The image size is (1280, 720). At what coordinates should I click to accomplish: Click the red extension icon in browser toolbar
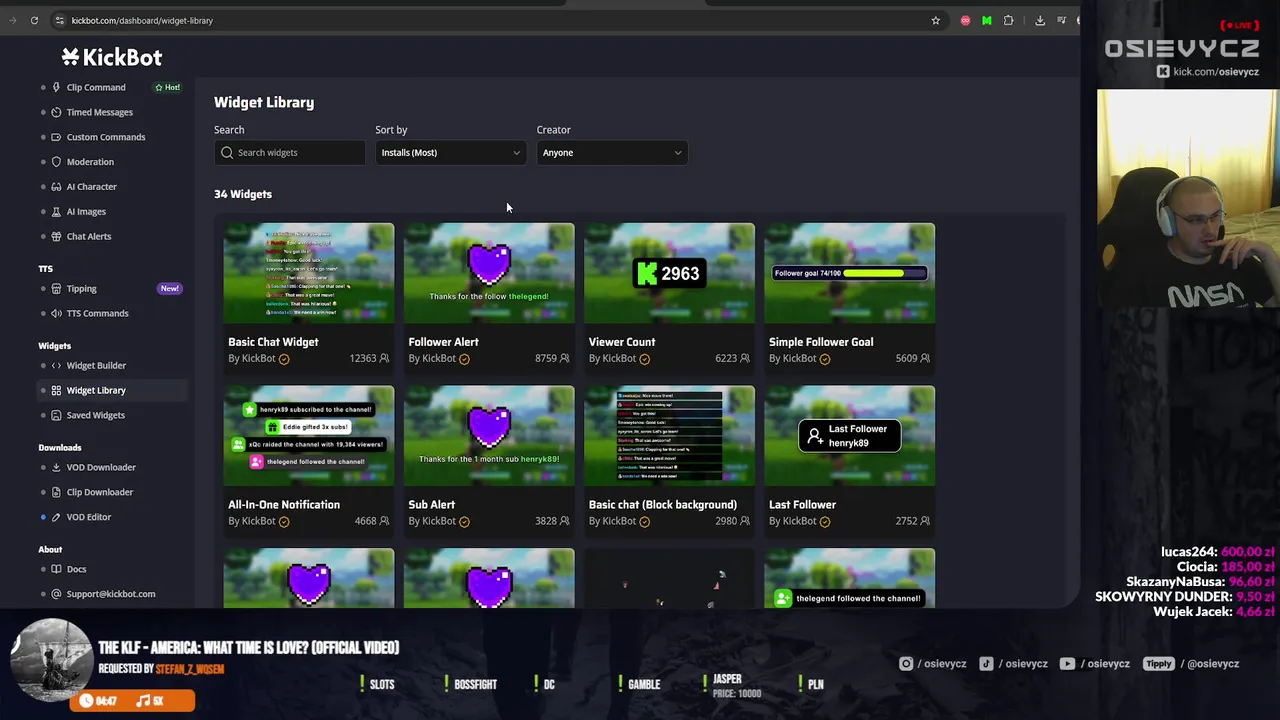[x=965, y=20]
